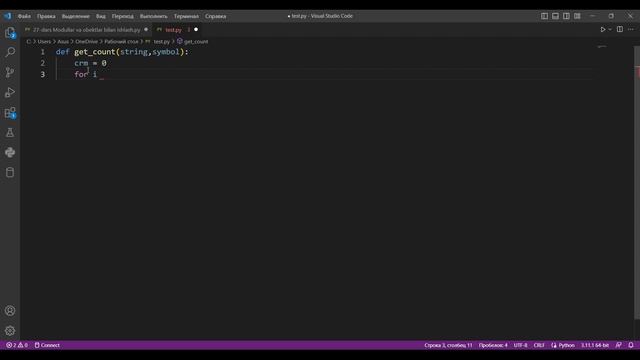This screenshot has width=640, height=360.
Task: Open the Accounts menu
Action: [x=10, y=311]
